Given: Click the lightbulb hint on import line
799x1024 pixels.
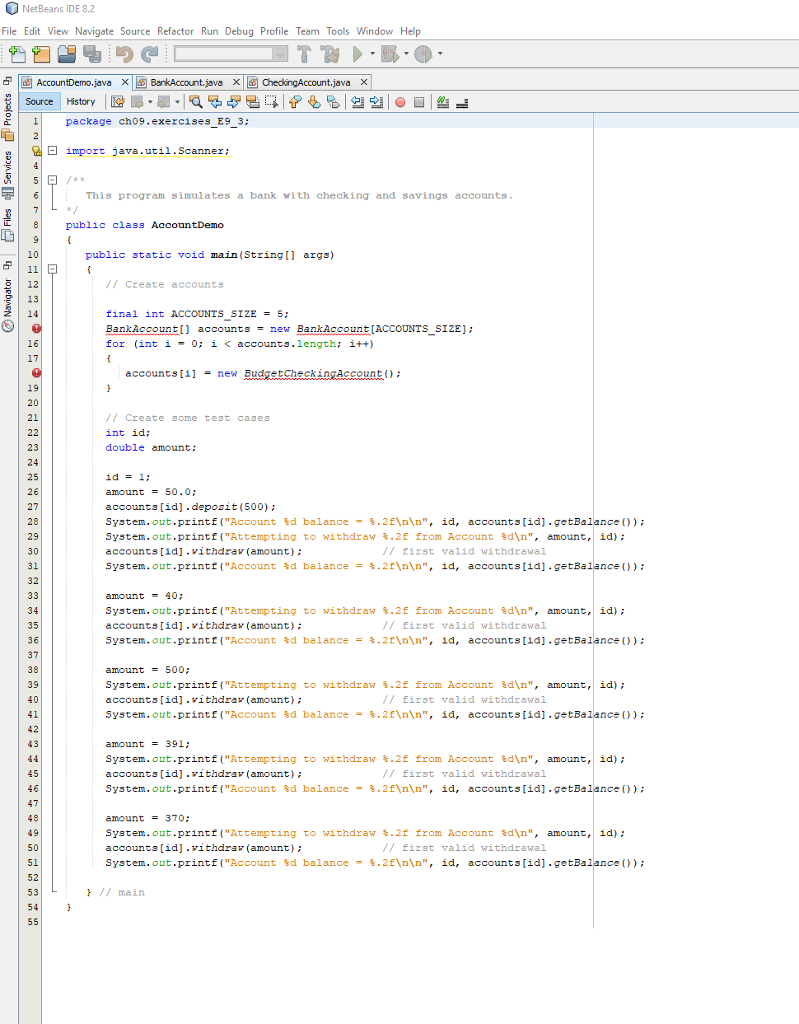Looking at the screenshot, I should [x=37, y=151].
